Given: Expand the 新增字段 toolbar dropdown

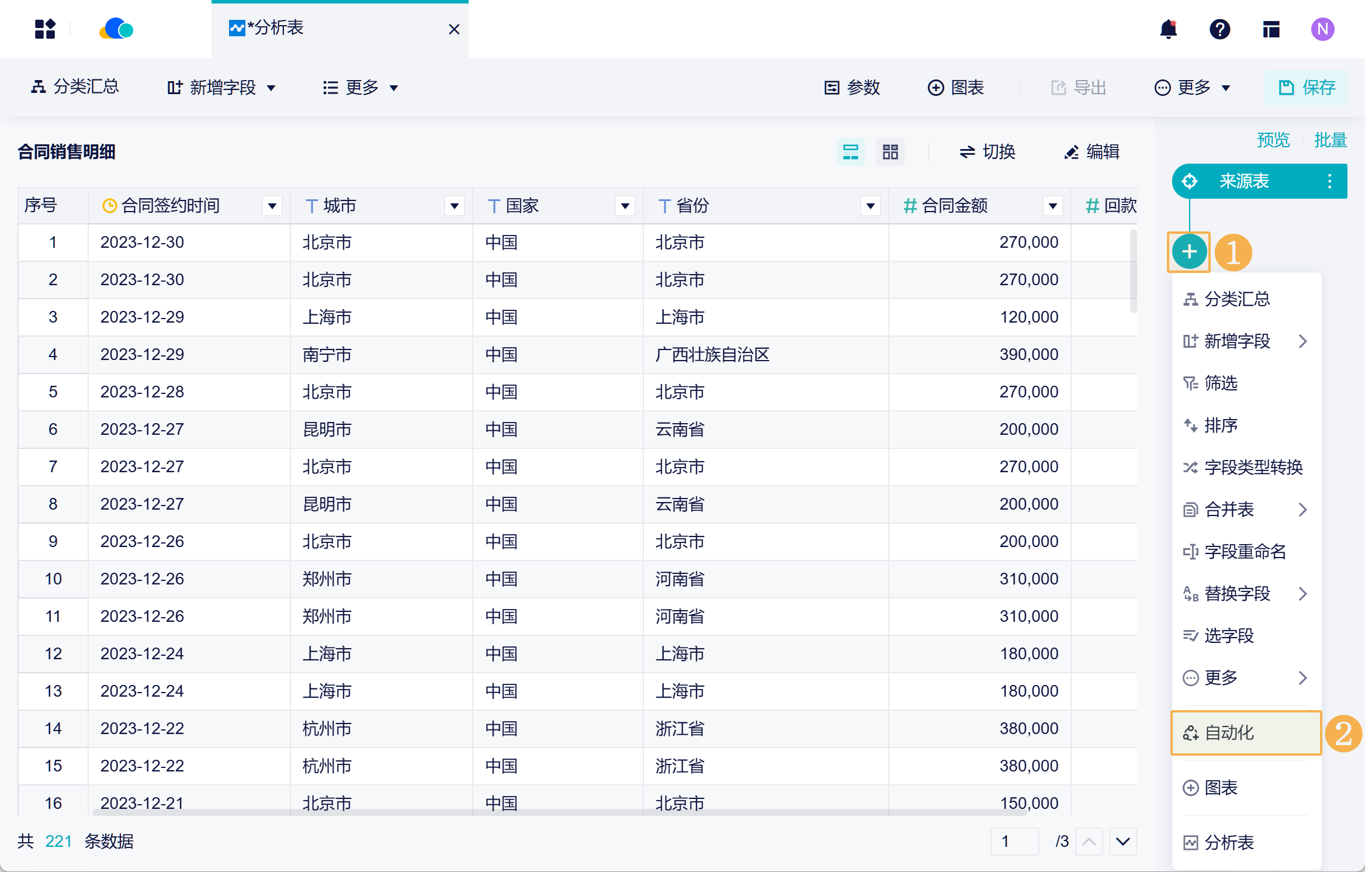Looking at the screenshot, I should coord(222,88).
